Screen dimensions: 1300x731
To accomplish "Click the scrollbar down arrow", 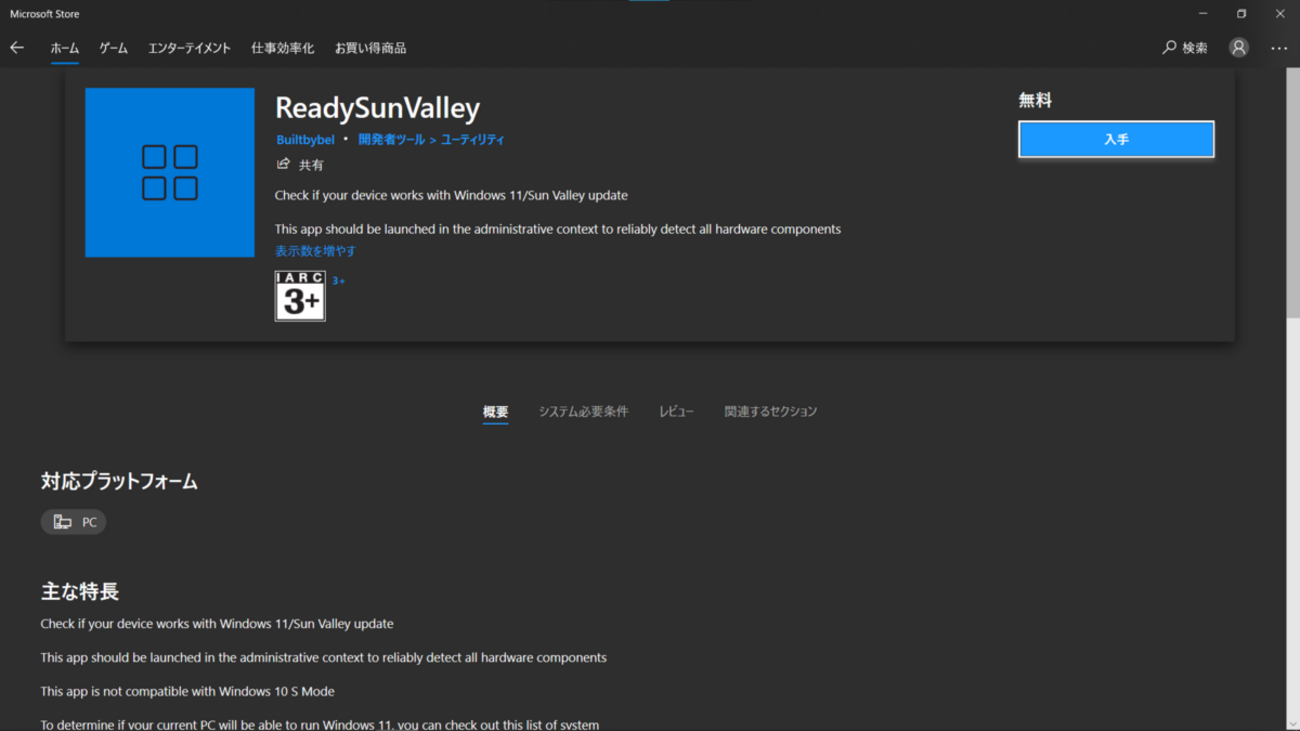I will point(1292,723).
